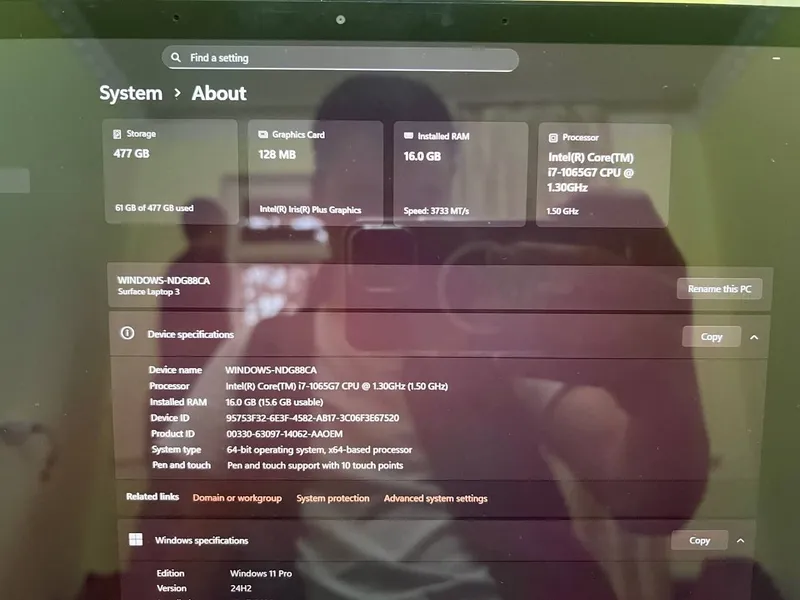The image size is (800, 600).
Task: Click the search magnifier icon
Action: tap(176, 57)
